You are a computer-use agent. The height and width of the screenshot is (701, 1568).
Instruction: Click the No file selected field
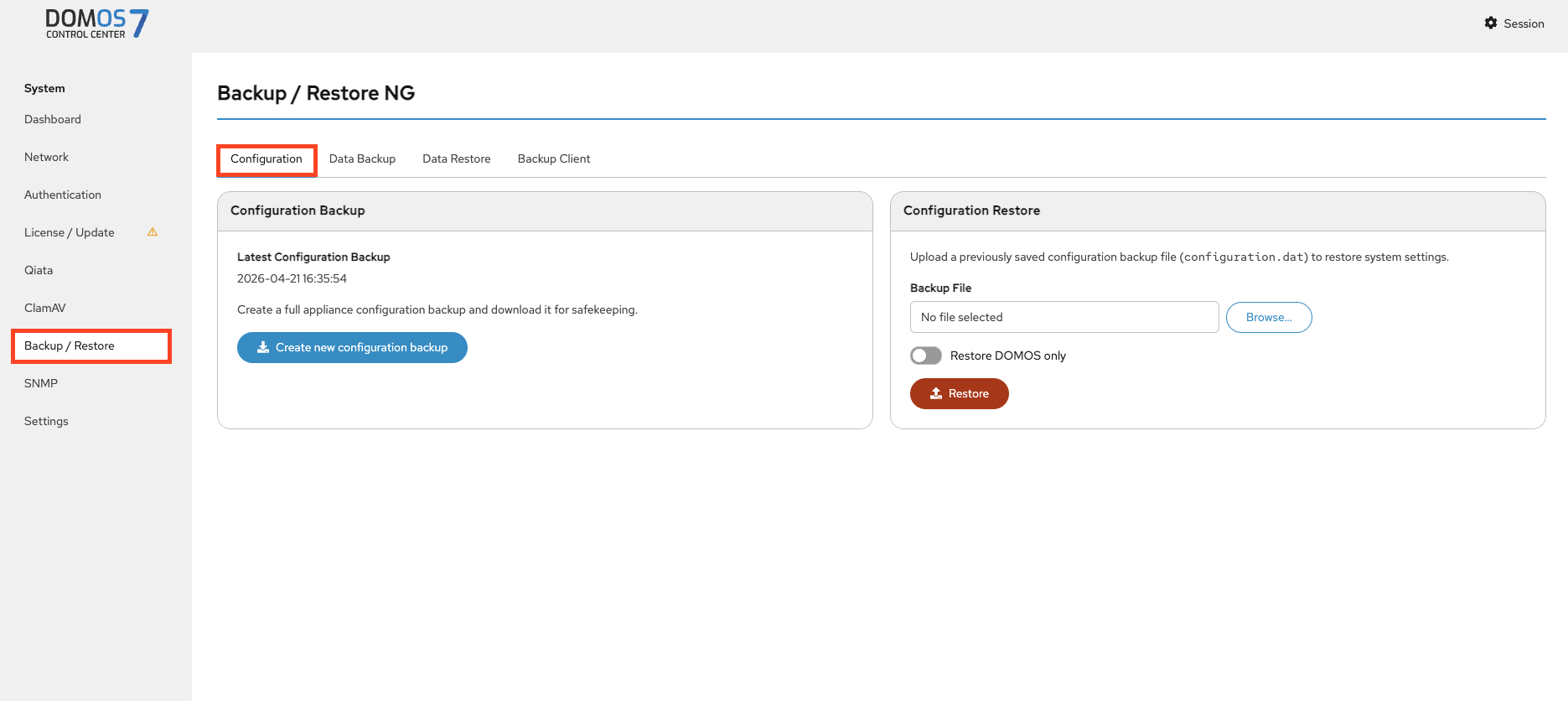[x=1064, y=317]
